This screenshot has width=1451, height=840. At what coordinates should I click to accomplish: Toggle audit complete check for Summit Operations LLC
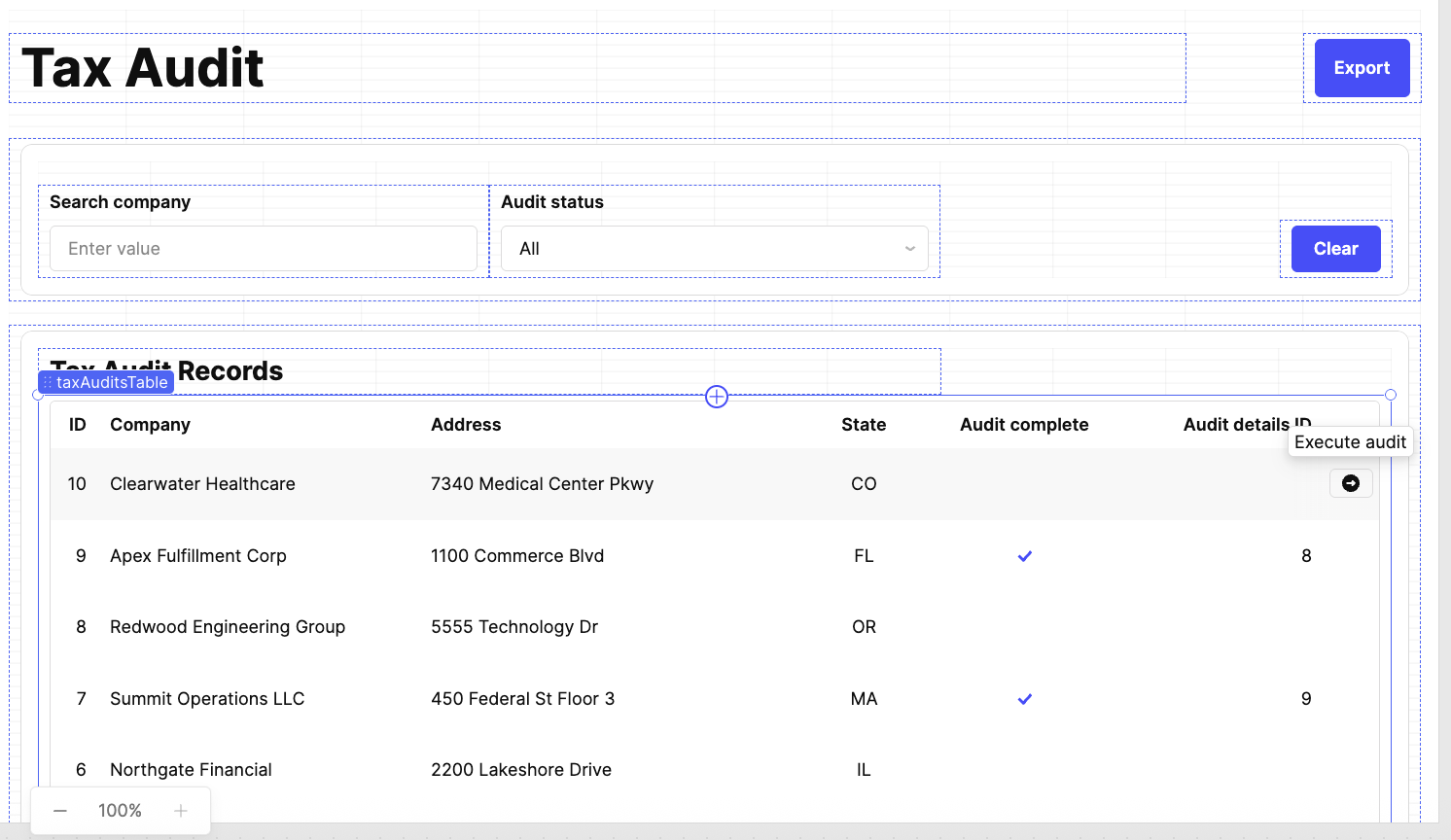pyautogui.click(x=1024, y=699)
